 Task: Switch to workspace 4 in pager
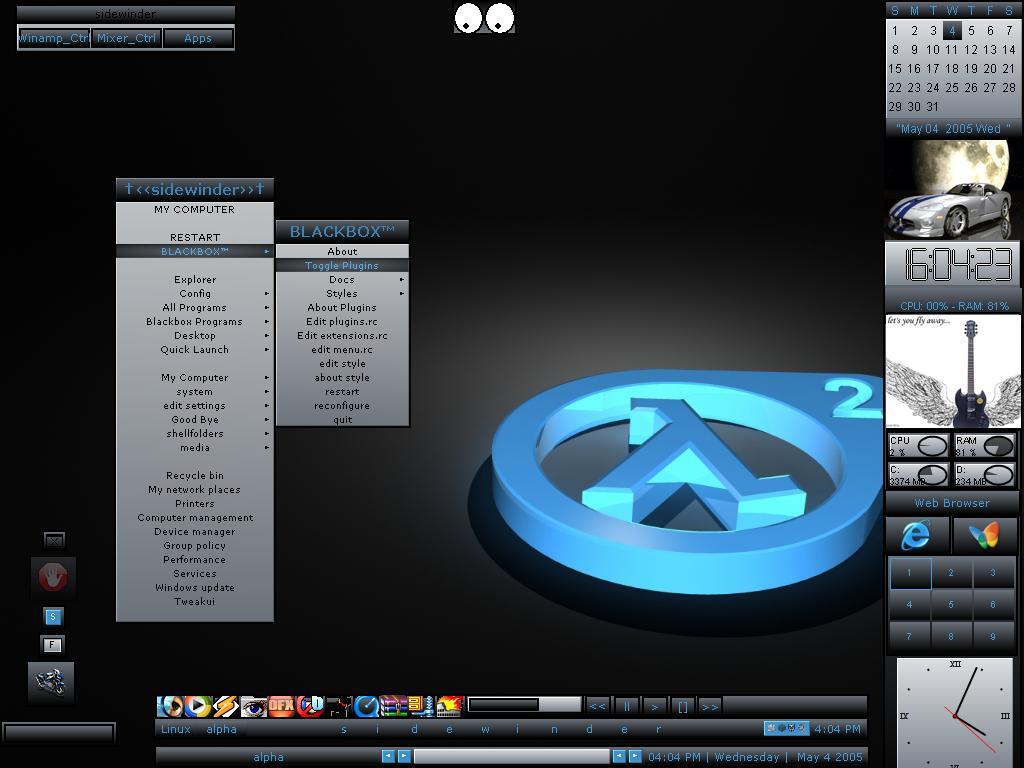pos(909,605)
